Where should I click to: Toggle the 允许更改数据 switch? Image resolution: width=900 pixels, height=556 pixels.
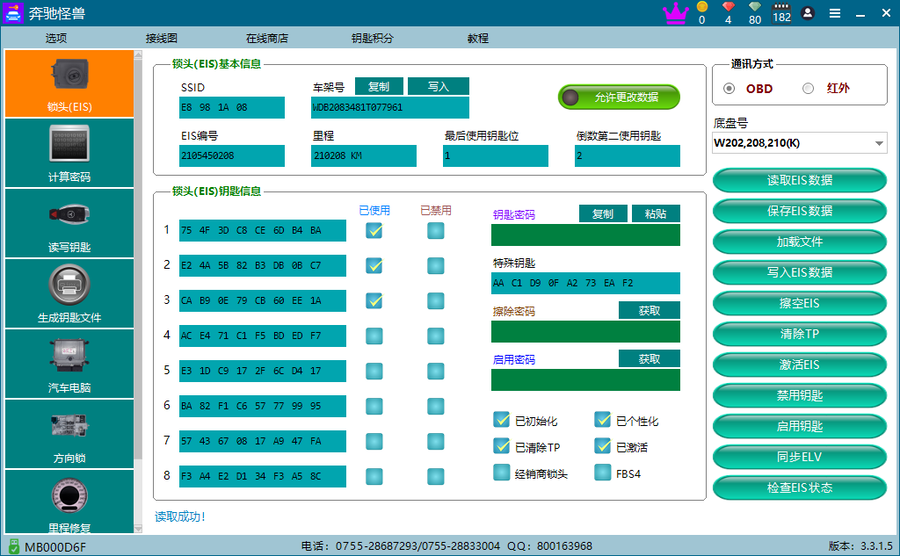coord(618,97)
